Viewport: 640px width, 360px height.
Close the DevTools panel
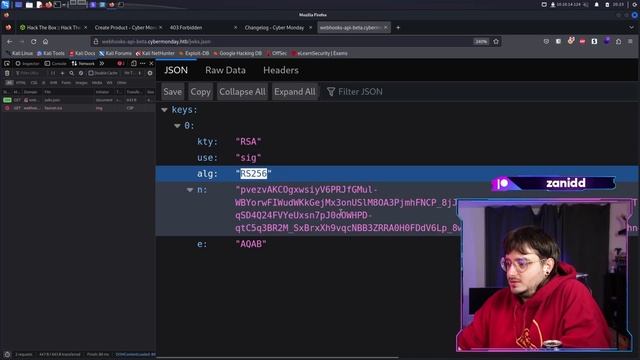(151, 64)
